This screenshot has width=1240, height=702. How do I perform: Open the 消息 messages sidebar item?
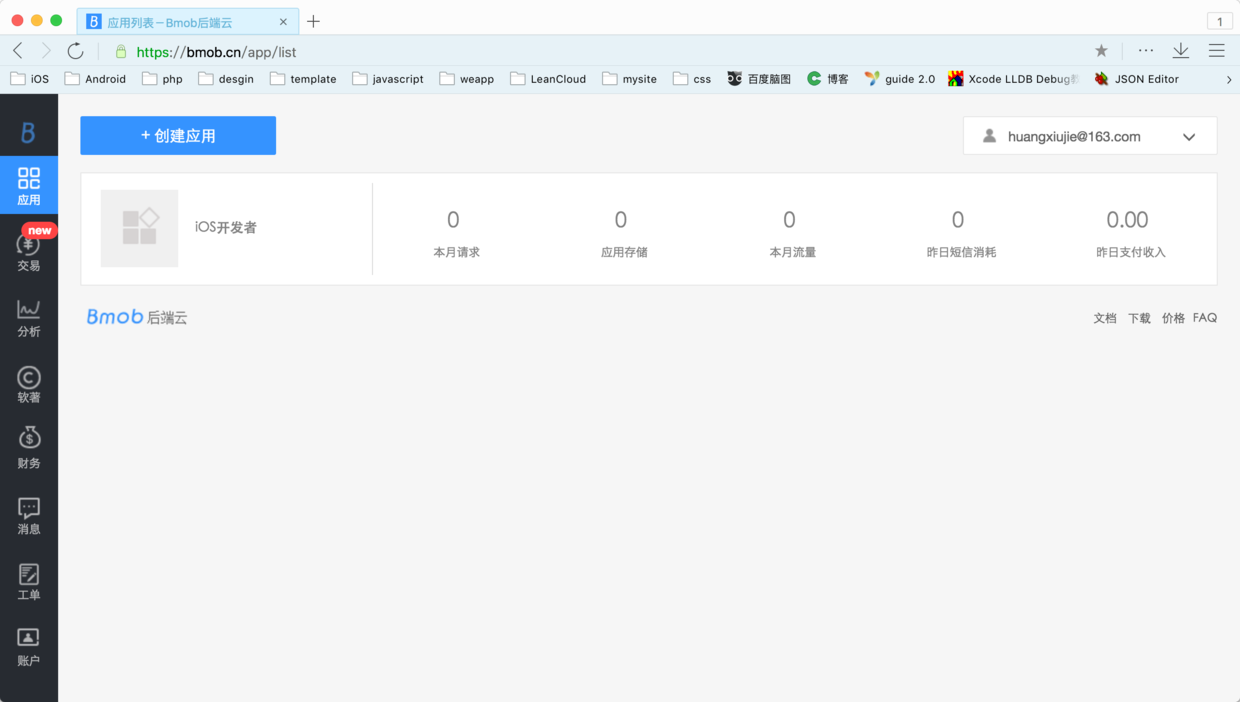(29, 515)
